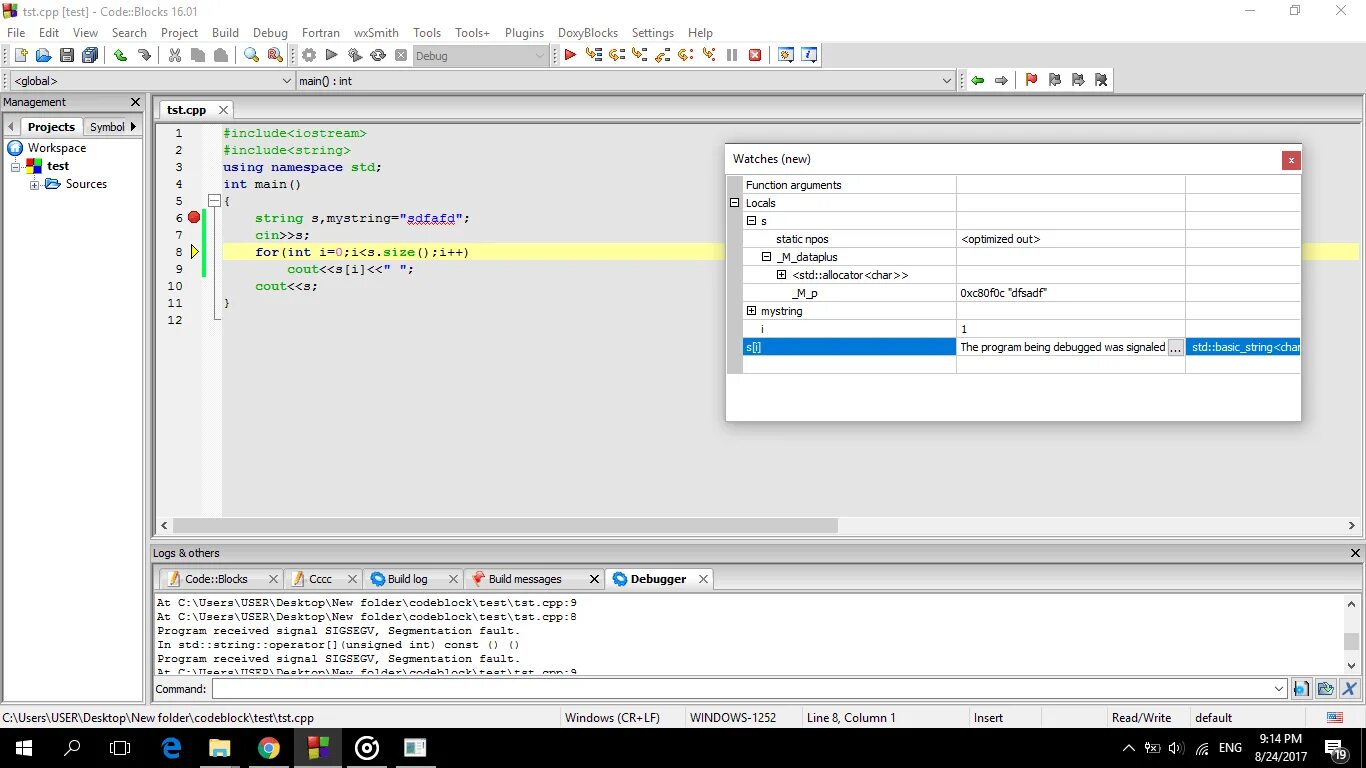Toggle breakpoint on line 6
Image resolution: width=1366 pixels, height=768 pixels.
(194, 217)
